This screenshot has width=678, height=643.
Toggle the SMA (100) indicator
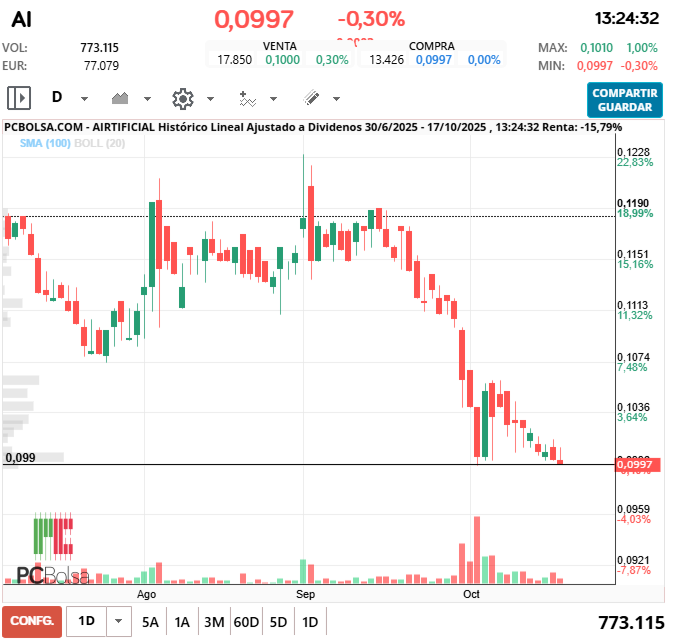(x=45, y=144)
